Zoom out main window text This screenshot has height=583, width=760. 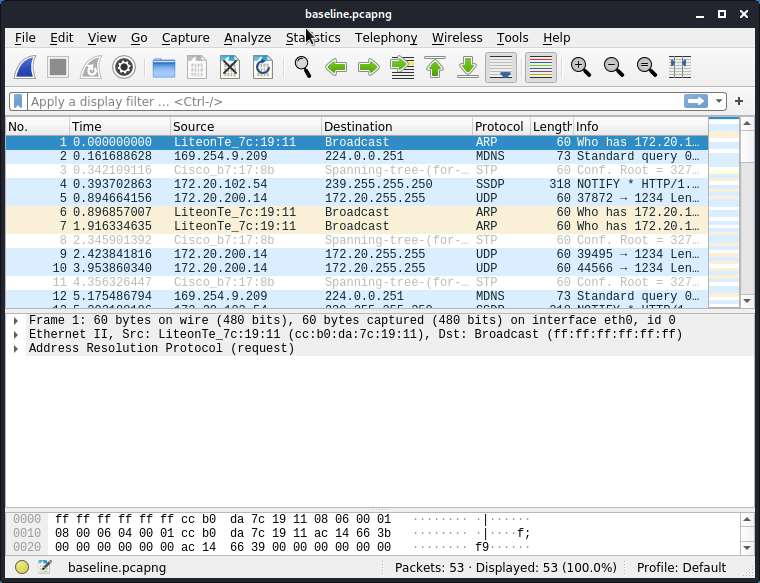[x=614, y=67]
